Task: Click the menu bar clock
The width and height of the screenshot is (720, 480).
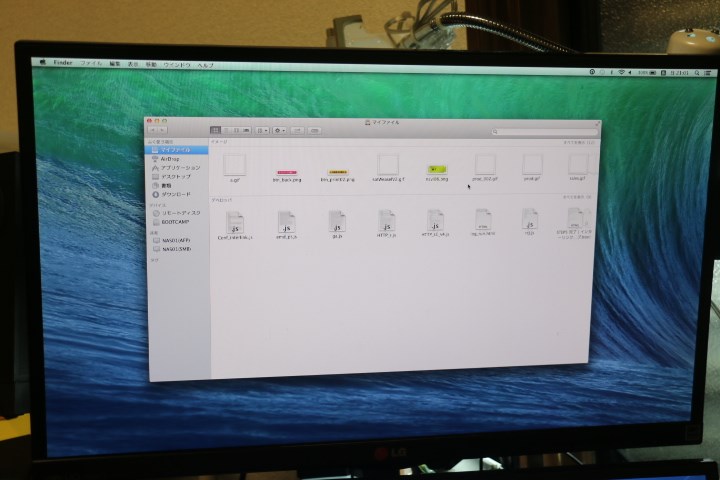Action: 679,73
